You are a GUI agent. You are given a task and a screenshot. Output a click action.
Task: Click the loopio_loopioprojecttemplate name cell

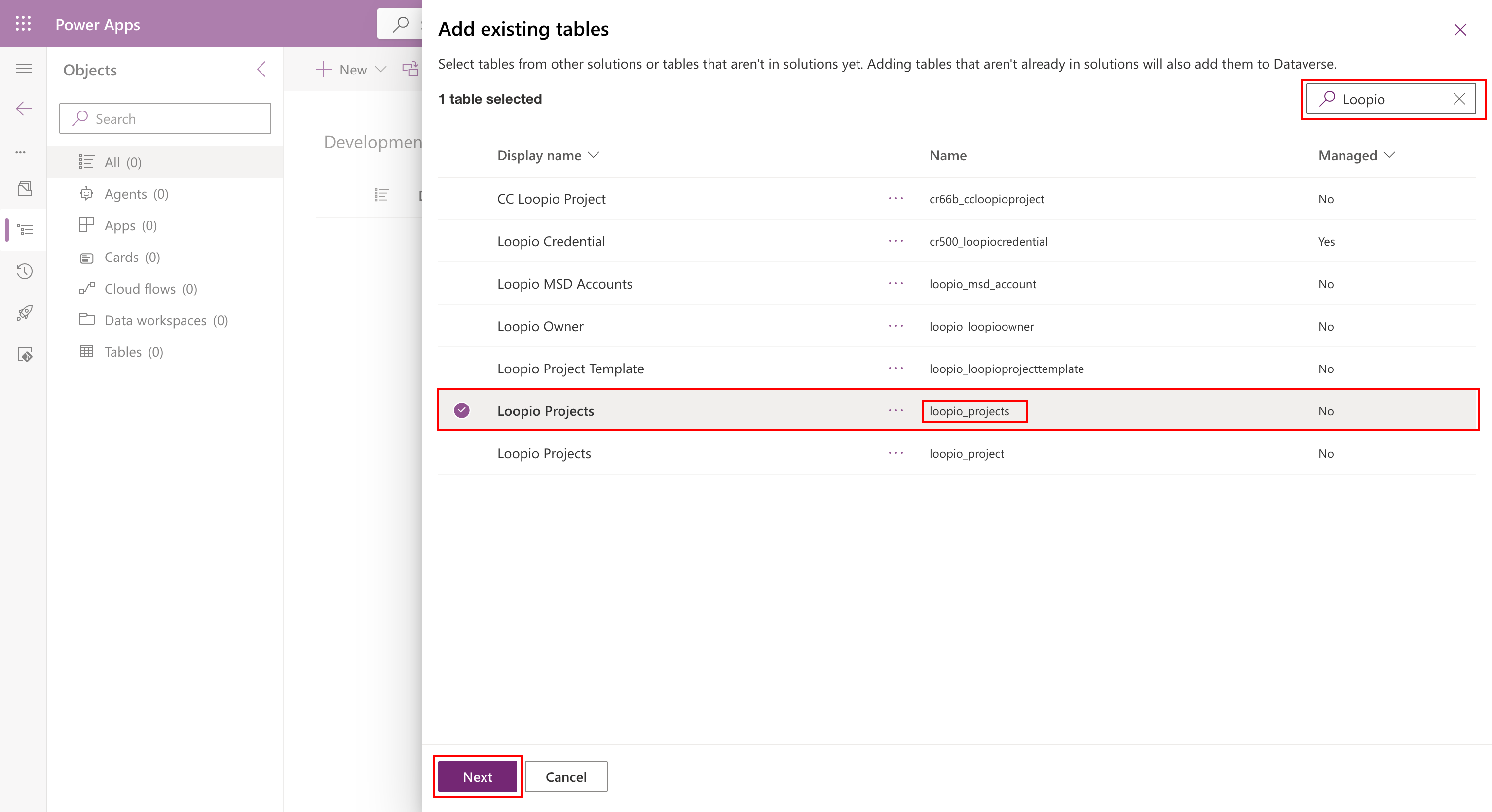point(1006,369)
